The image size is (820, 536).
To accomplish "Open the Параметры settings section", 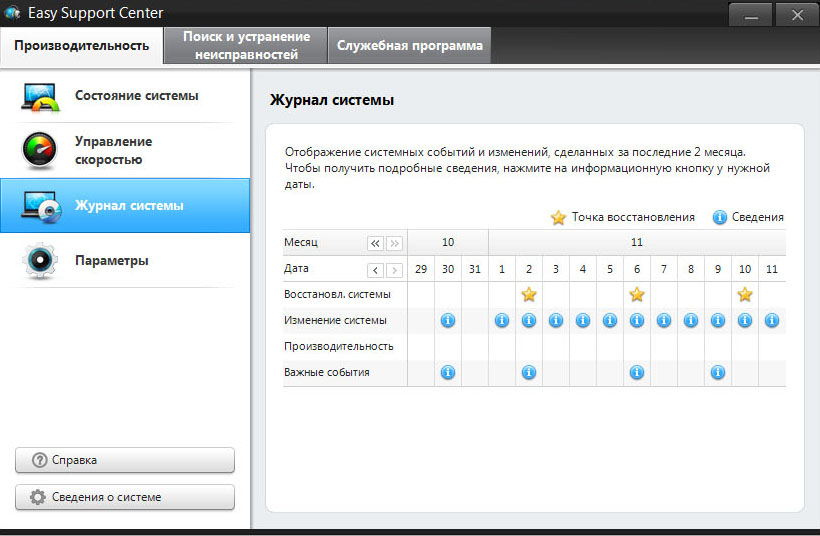I will (125, 260).
